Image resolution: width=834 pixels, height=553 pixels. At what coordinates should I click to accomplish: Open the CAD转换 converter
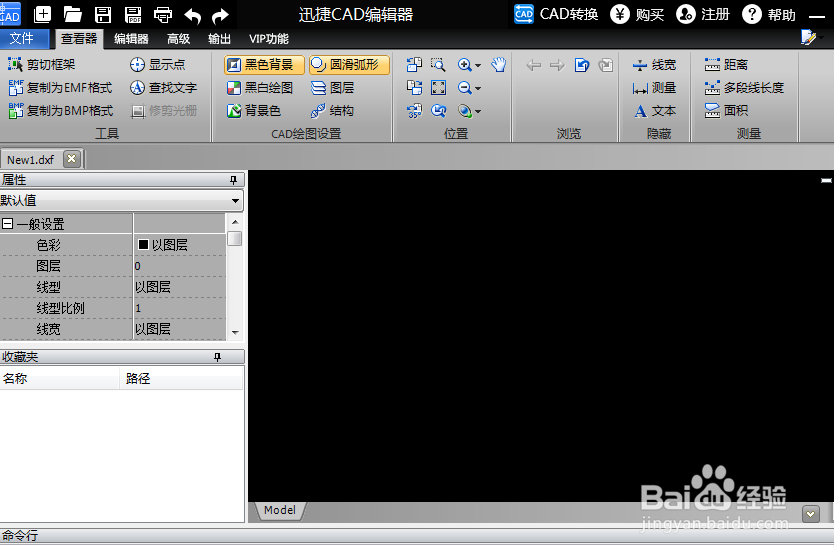(x=556, y=14)
